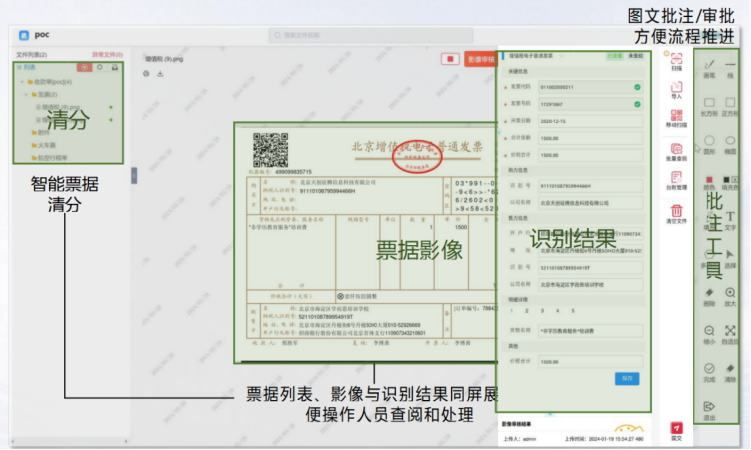Open the 文件列表(2) tab
The image size is (751, 450).
[x=32, y=55]
